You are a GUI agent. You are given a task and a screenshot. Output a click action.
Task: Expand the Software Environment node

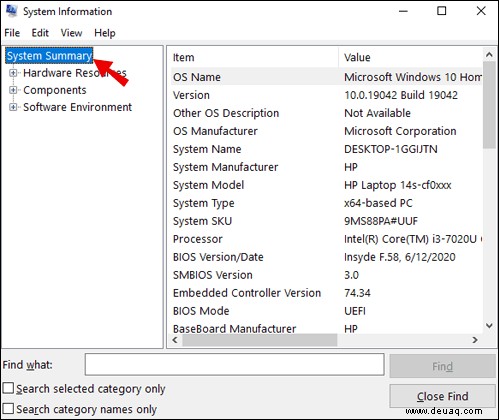coord(13,107)
